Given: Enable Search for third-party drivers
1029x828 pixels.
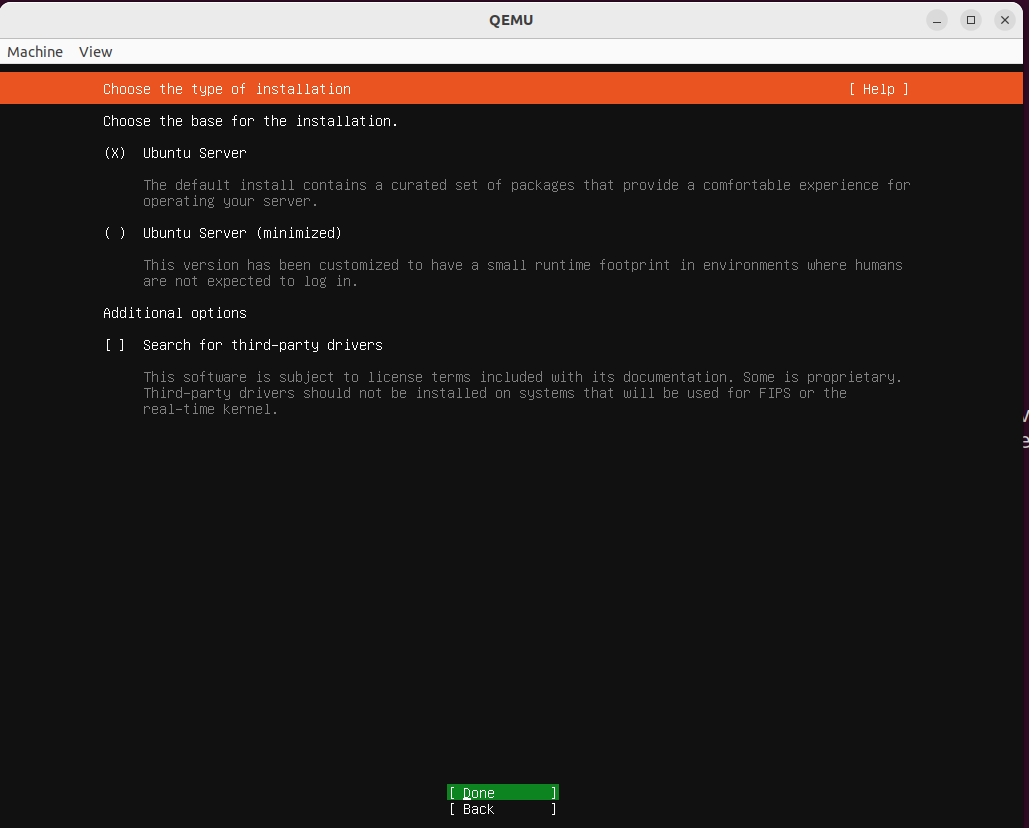Looking at the screenshot, I should coord(115,345).
